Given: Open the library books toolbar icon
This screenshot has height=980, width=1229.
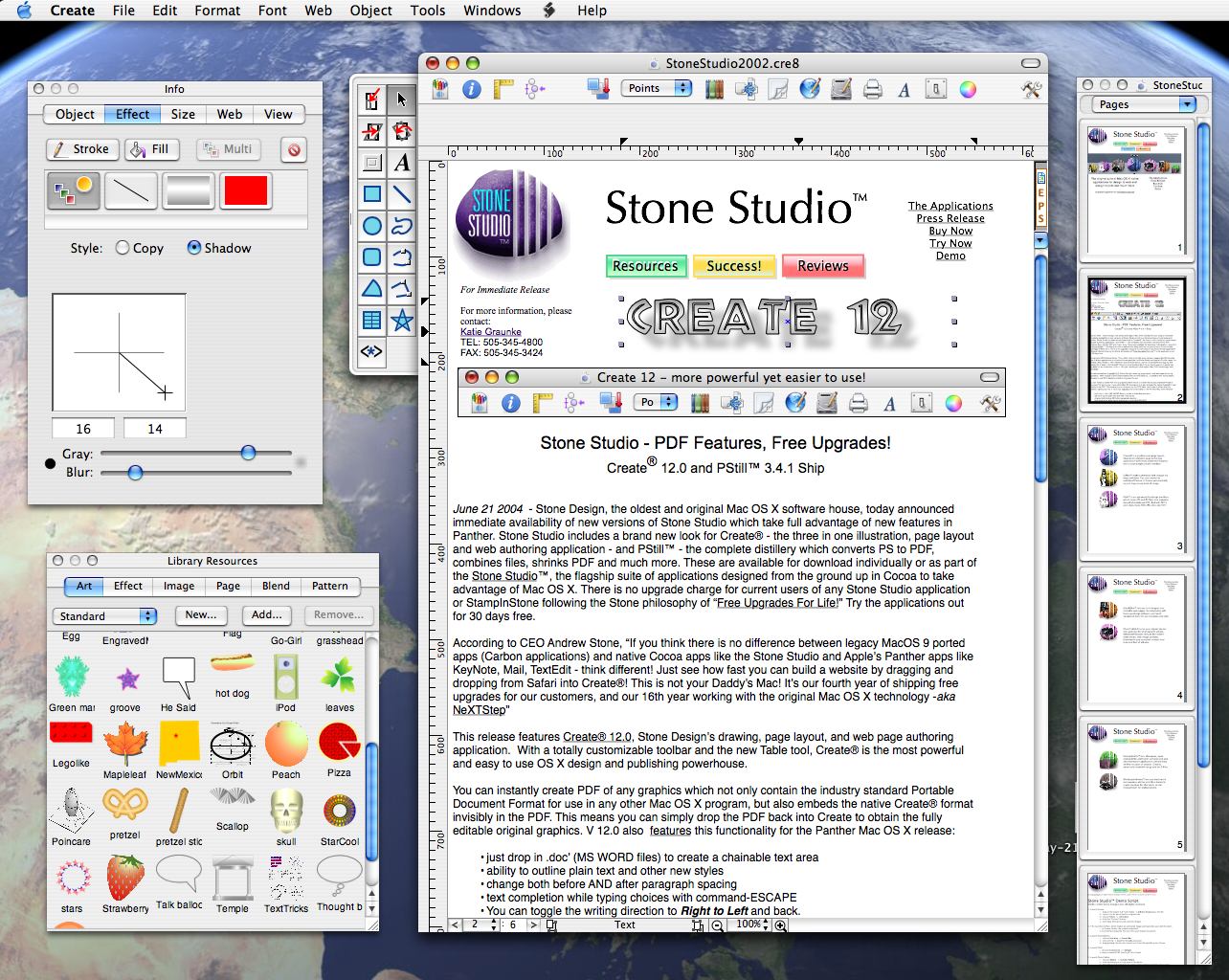Looking at the screenshot, I should [714, 89].
